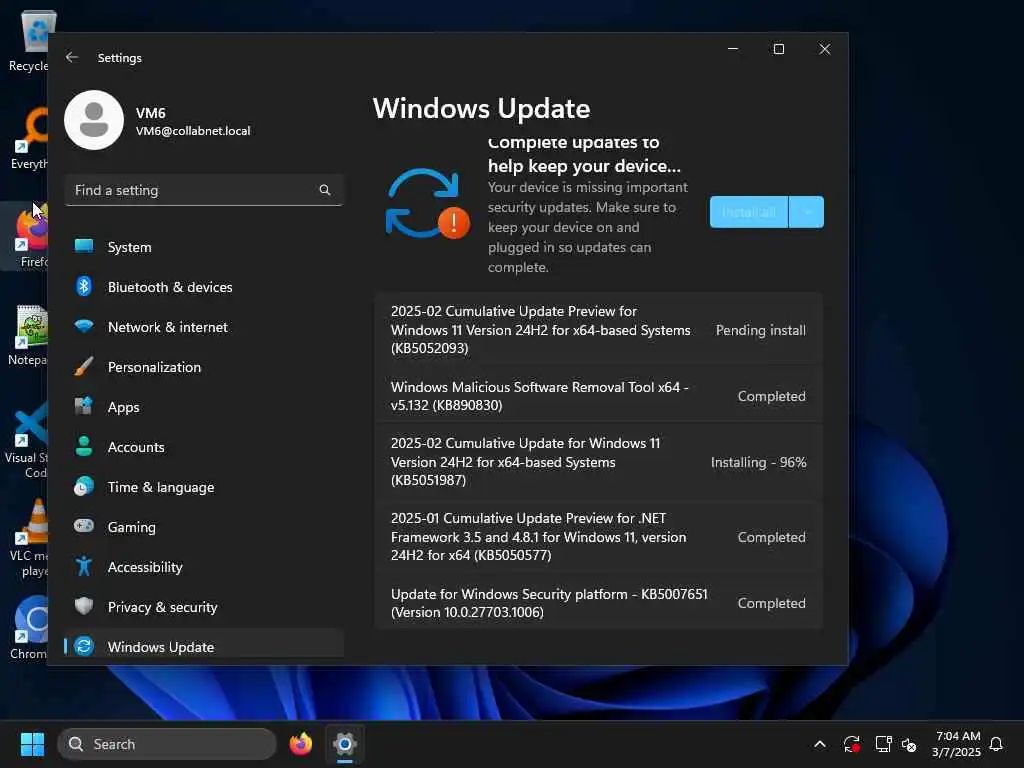Click the update status sync warning icon

point(427,204)
